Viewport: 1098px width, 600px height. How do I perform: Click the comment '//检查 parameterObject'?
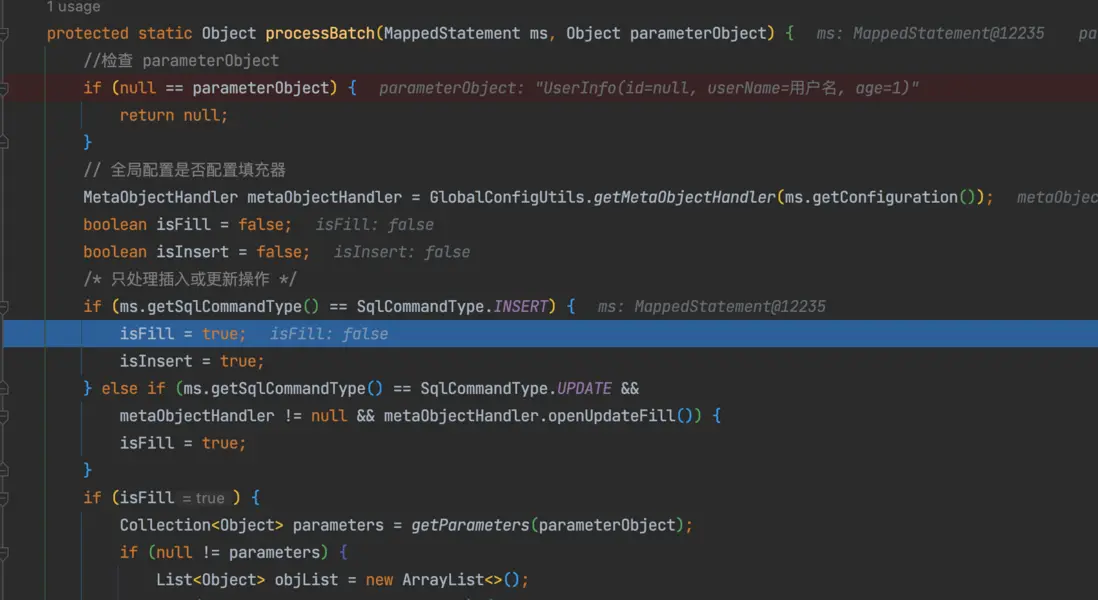point(181,61)
